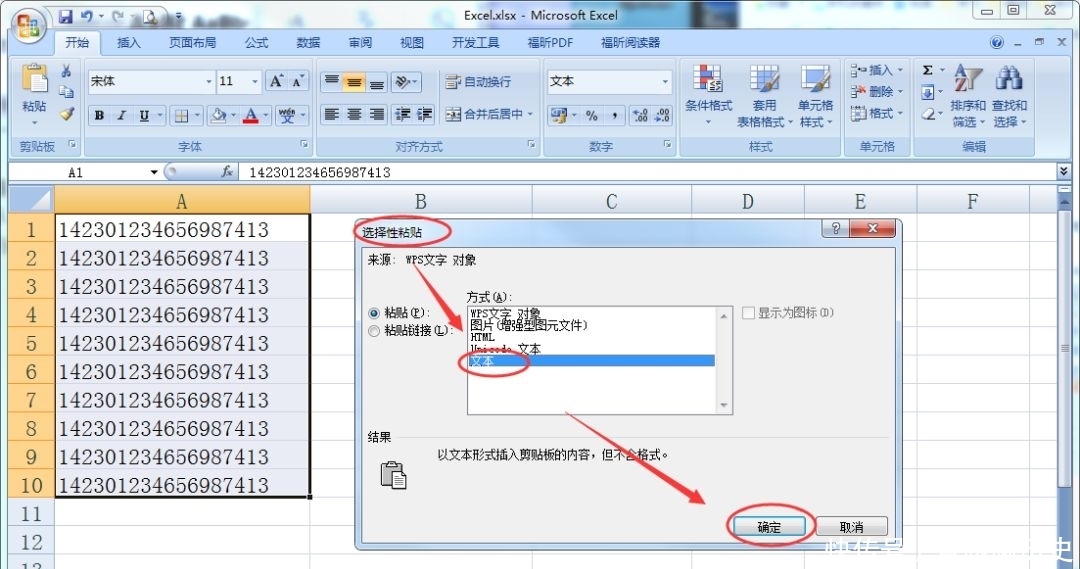Increase decimal places
This screenshot has height=569, width=1080.
[640, 115]
